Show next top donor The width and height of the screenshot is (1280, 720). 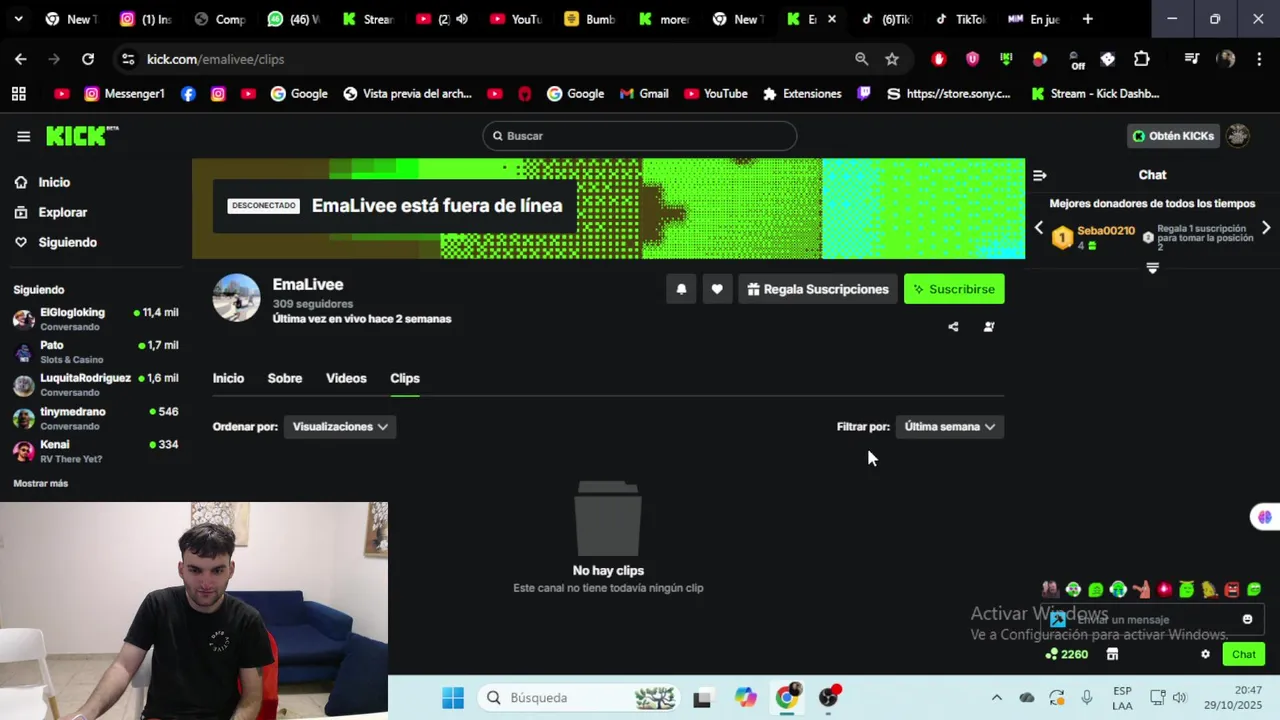[1266, 228]
